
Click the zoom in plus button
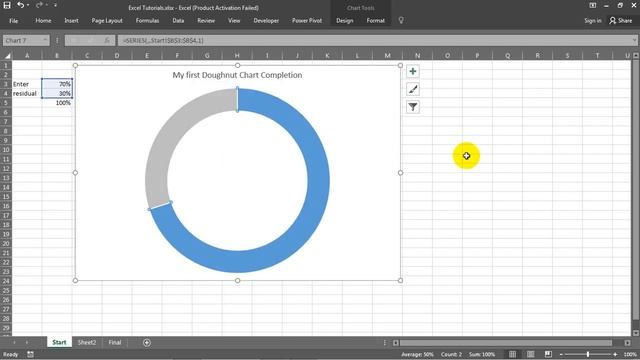tap(615, 354)
